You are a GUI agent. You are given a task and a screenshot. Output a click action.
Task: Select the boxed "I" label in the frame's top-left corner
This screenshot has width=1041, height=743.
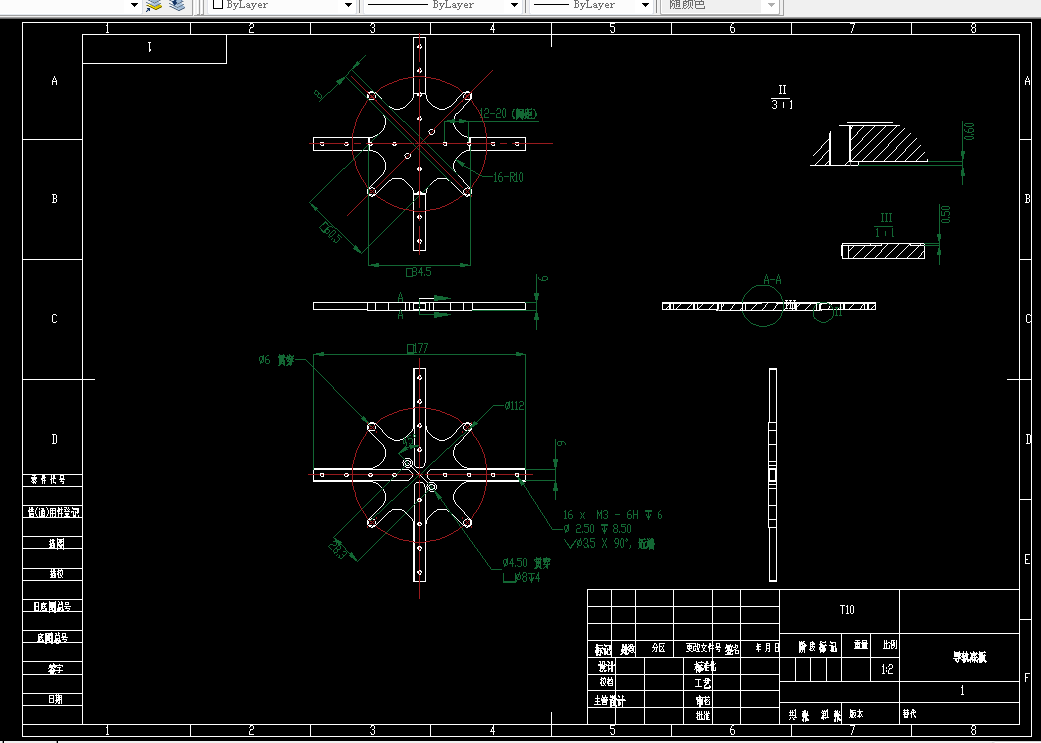149,46
